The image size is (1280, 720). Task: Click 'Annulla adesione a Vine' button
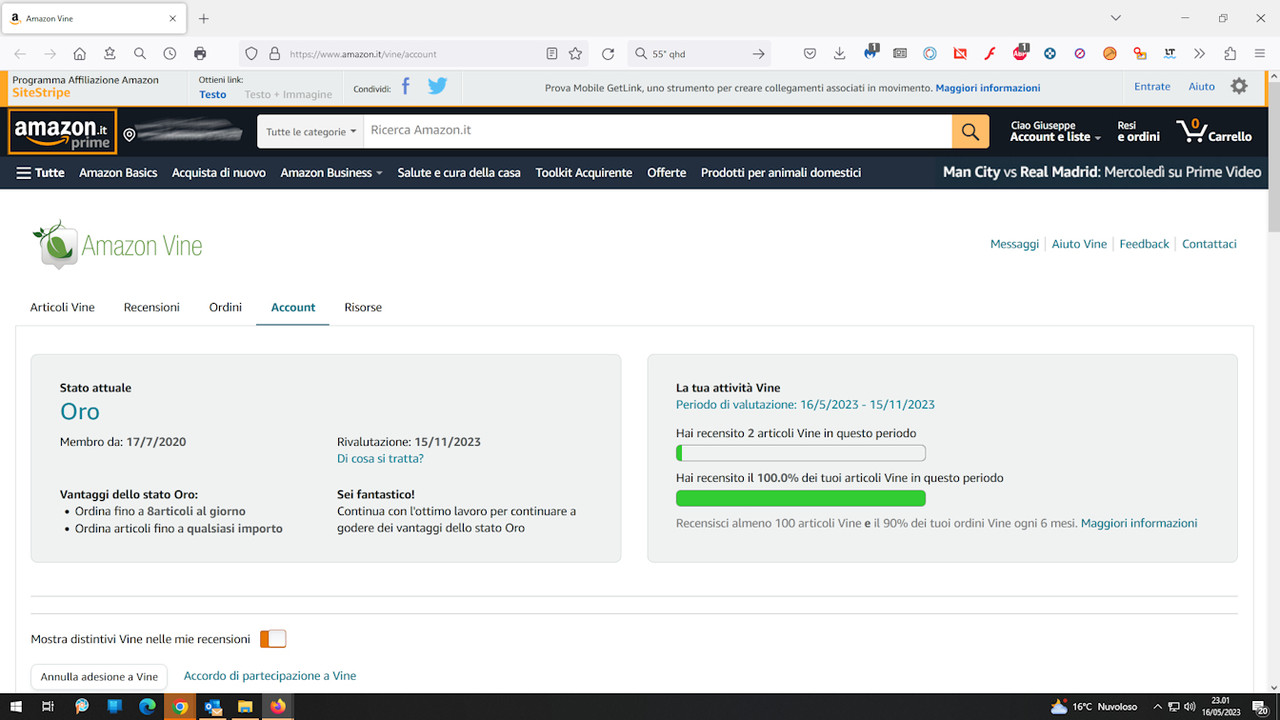pos(99,677)
